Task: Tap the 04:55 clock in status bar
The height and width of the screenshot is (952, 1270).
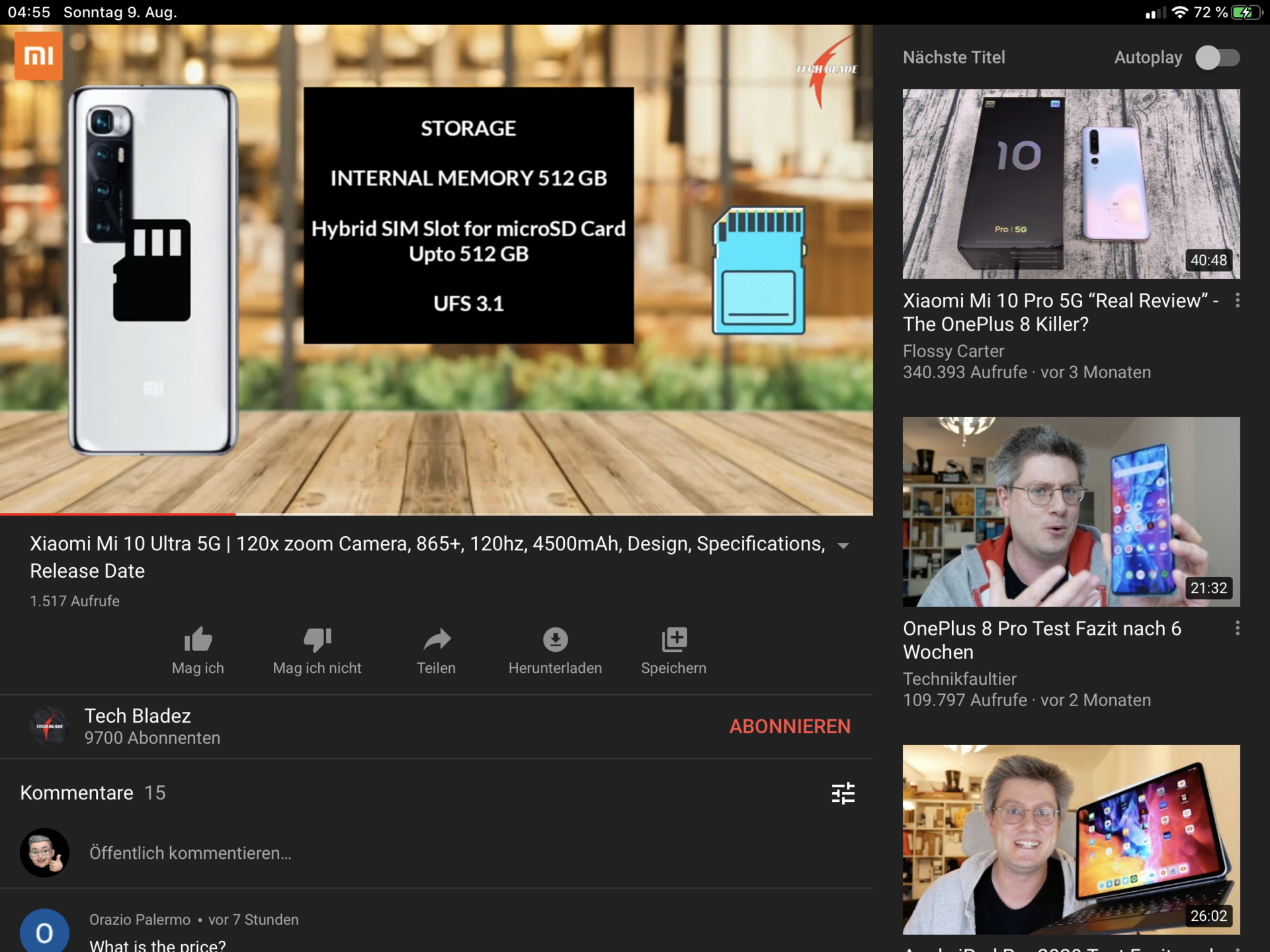Action: [x=29, y=13]
